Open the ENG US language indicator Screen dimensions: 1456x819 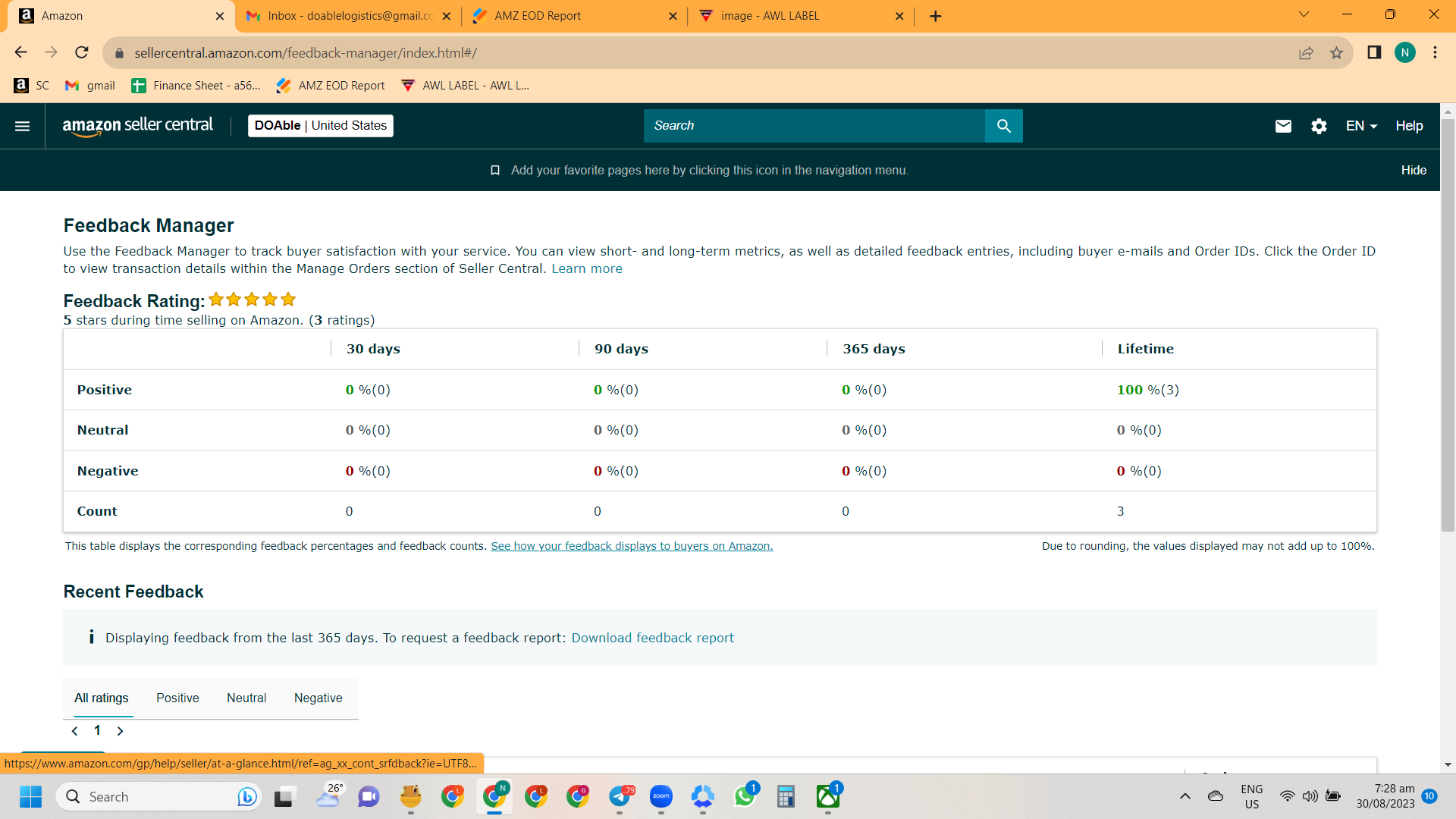[1252, 796]
